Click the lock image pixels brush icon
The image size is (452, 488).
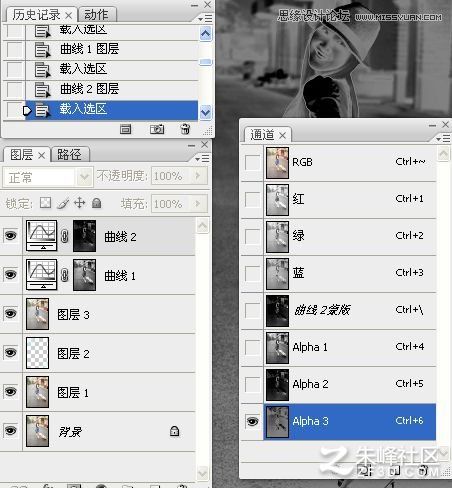[x=63, y=203]
